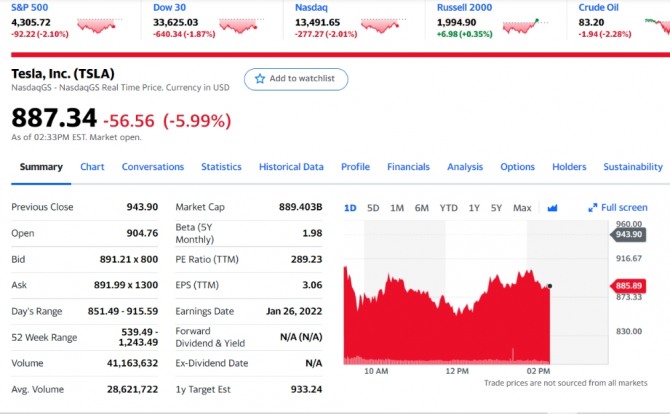Click the chart type icon beside Max
Image resolution: width=670 pixels, height=414 pixels.
(x=552, y=208)
